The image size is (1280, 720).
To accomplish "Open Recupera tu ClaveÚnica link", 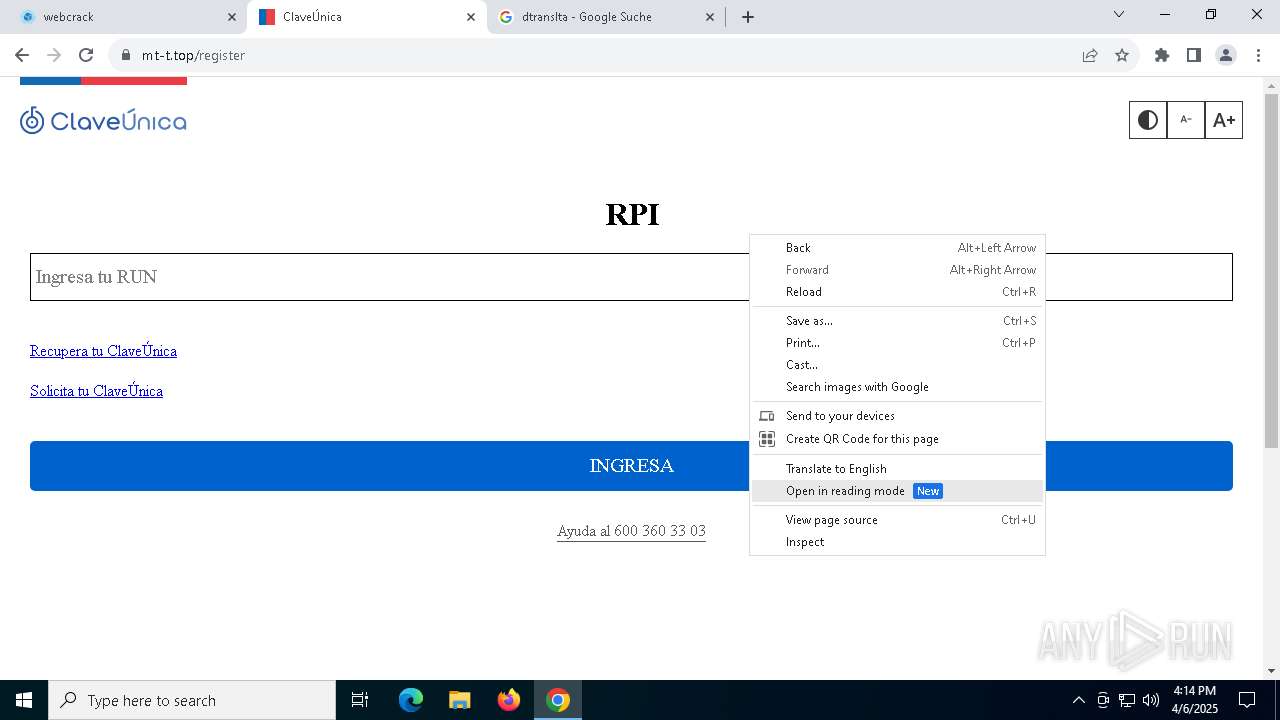I will coord(103,351).
